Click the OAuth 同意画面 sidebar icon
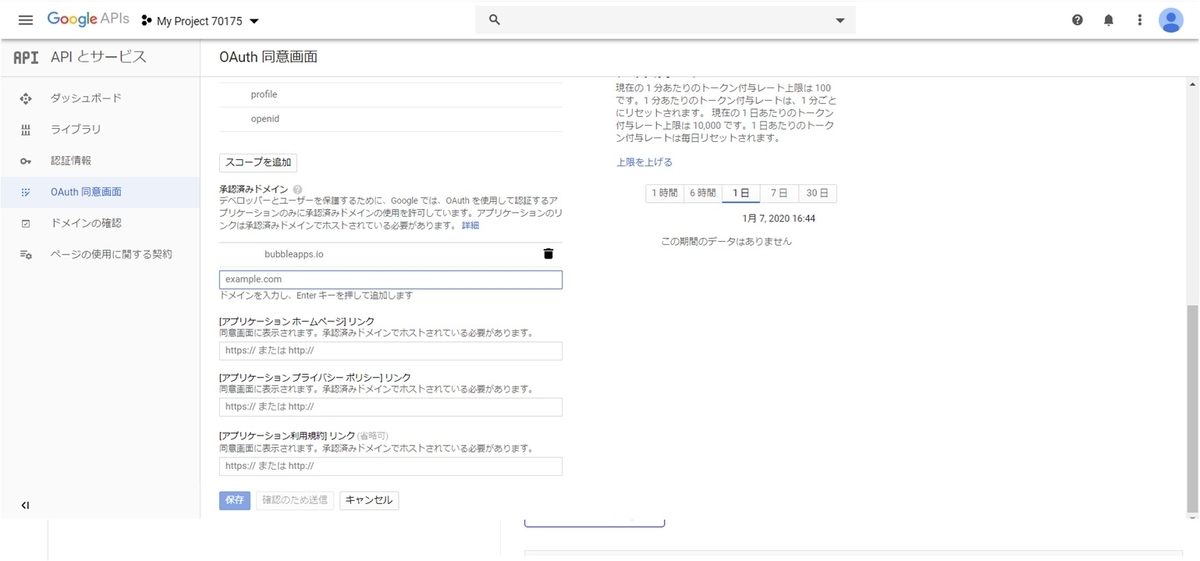This screenshot has width=1200, height=561. (x=26, y=192)
